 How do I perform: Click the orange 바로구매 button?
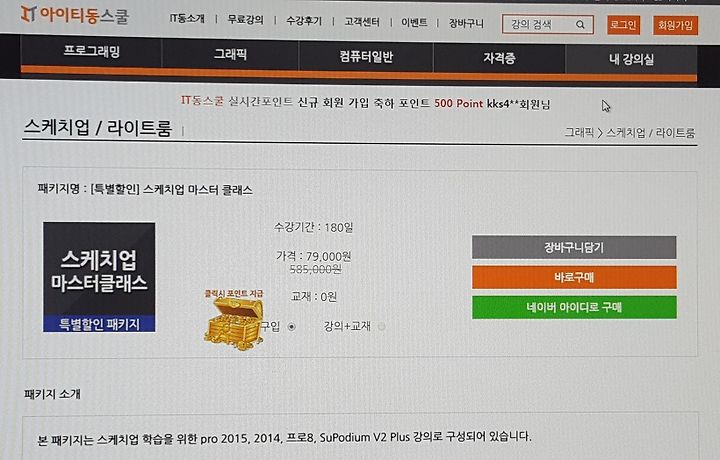574,277
